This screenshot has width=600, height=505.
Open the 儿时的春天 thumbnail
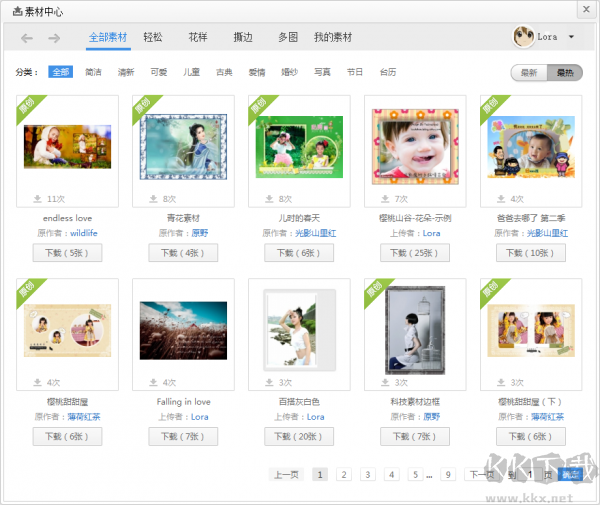[299, 147]
